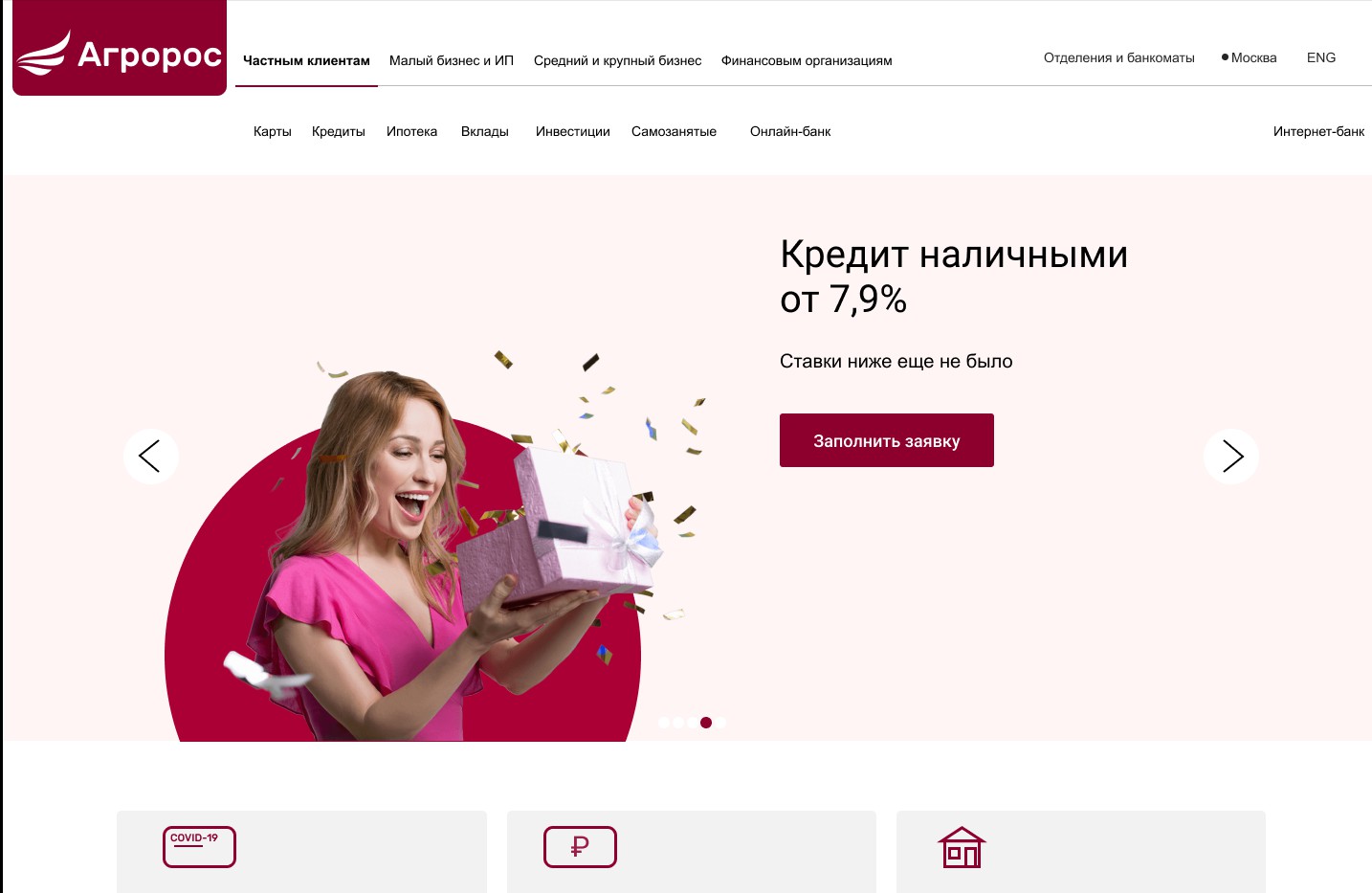Select the active dark carousel dot
Image resolution: width=1372 pixels, height=893 pixels.
706,723
